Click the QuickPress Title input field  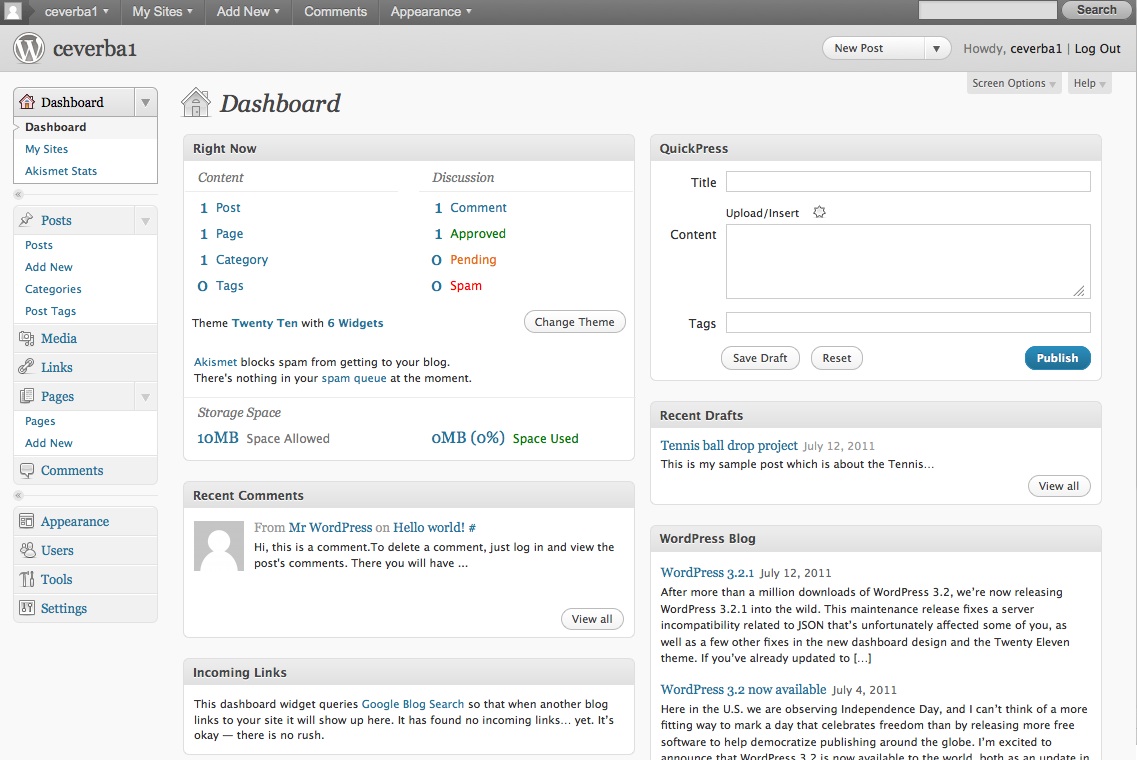click(908, 181)
